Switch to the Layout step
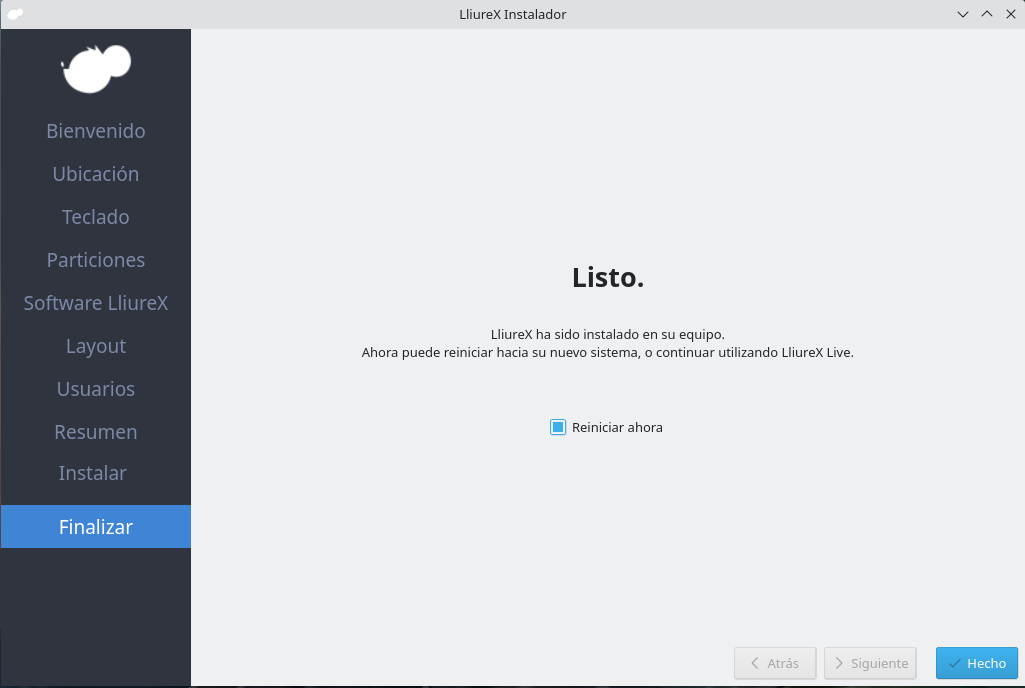Image resolution: width=1025 pixels, height=688 pixels. tap(96, 346)
